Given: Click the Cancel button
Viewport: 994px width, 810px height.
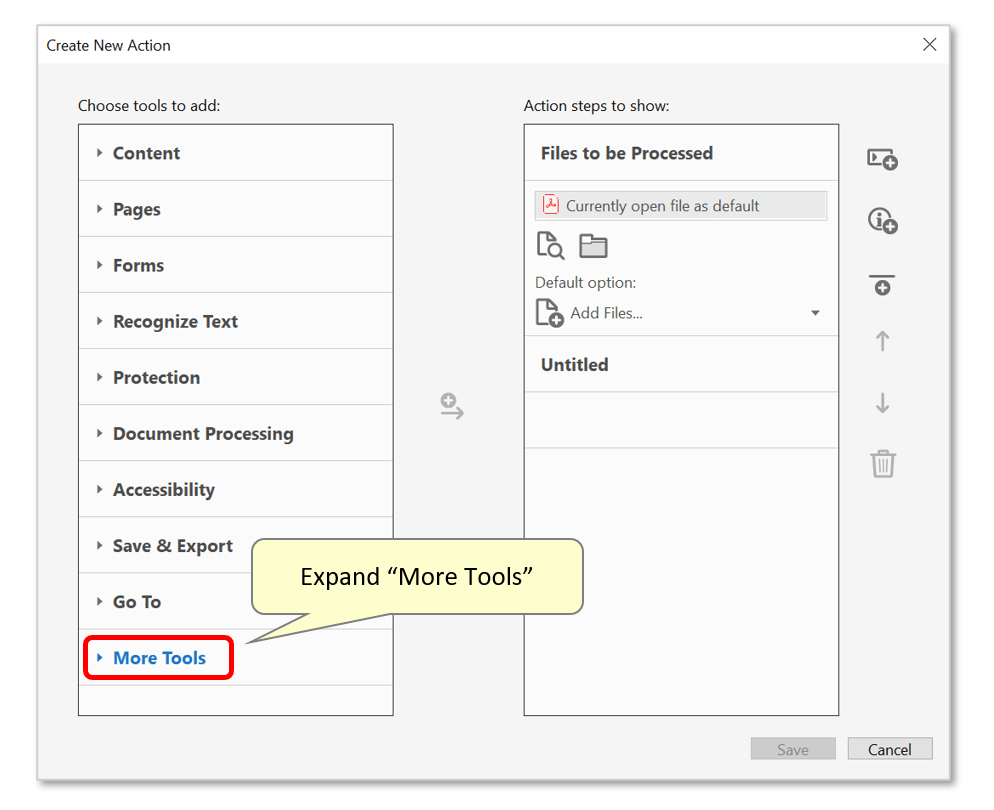Looking at the screenshot, I should coord(890,749).
